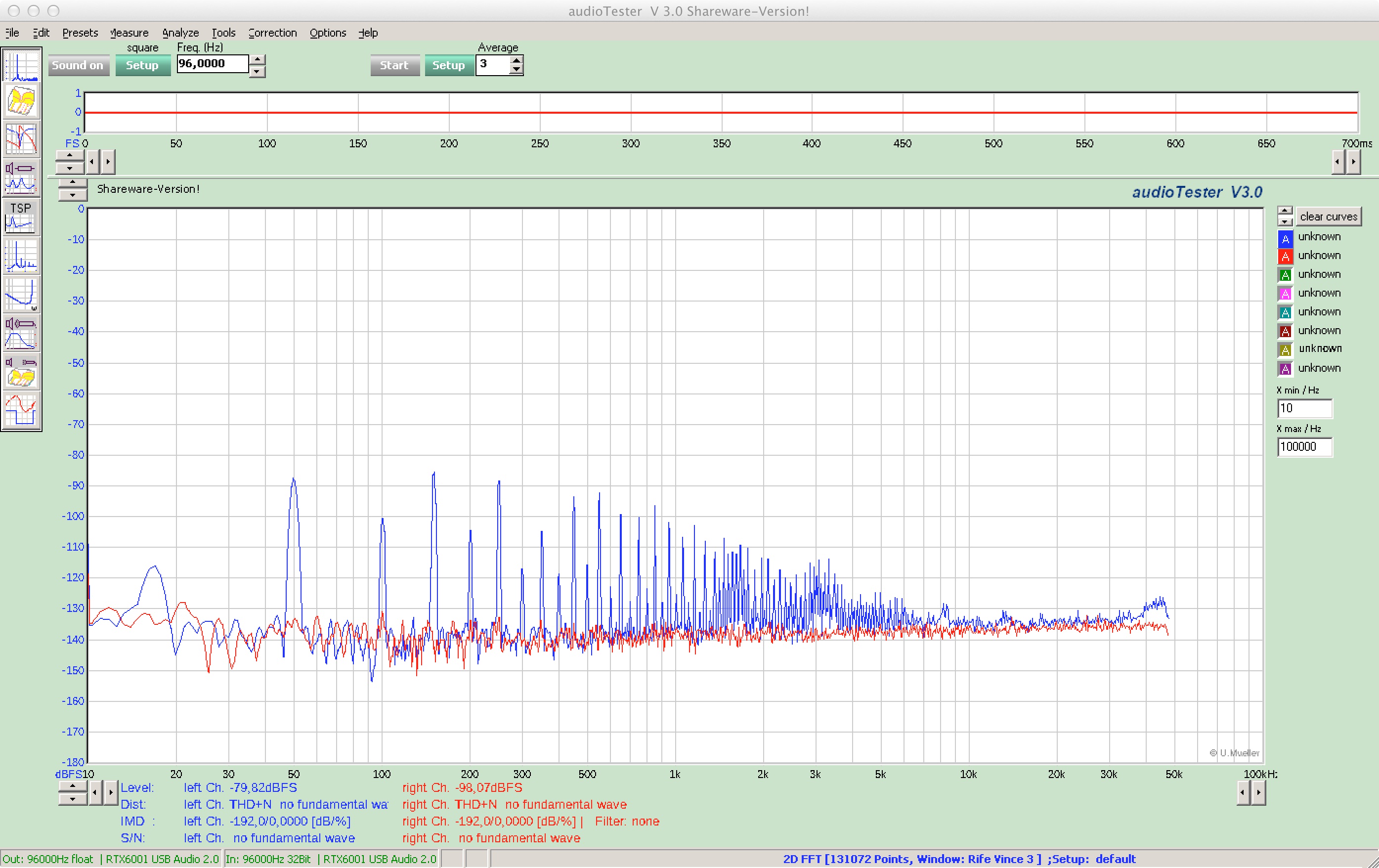Open the Tools menu
1379x868 pixels.
tap(223, 33)
